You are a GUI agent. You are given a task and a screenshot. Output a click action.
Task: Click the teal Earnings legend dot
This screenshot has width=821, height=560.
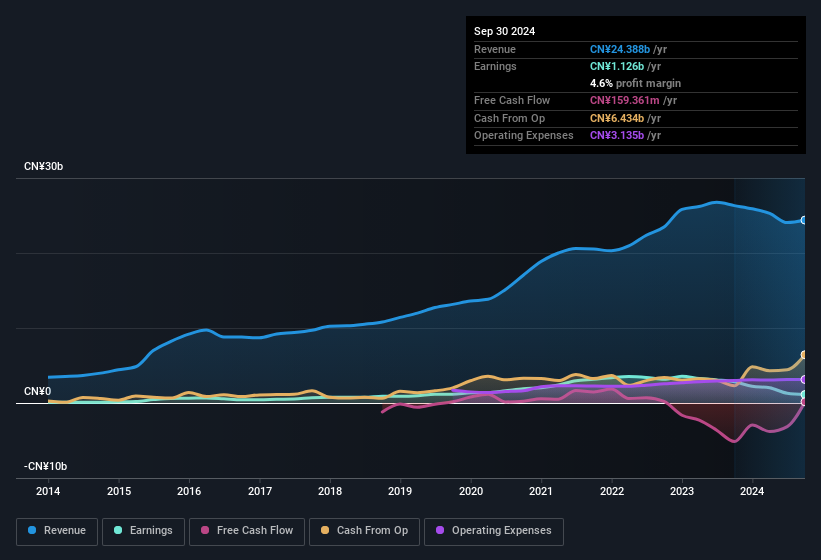pos(119,530)
